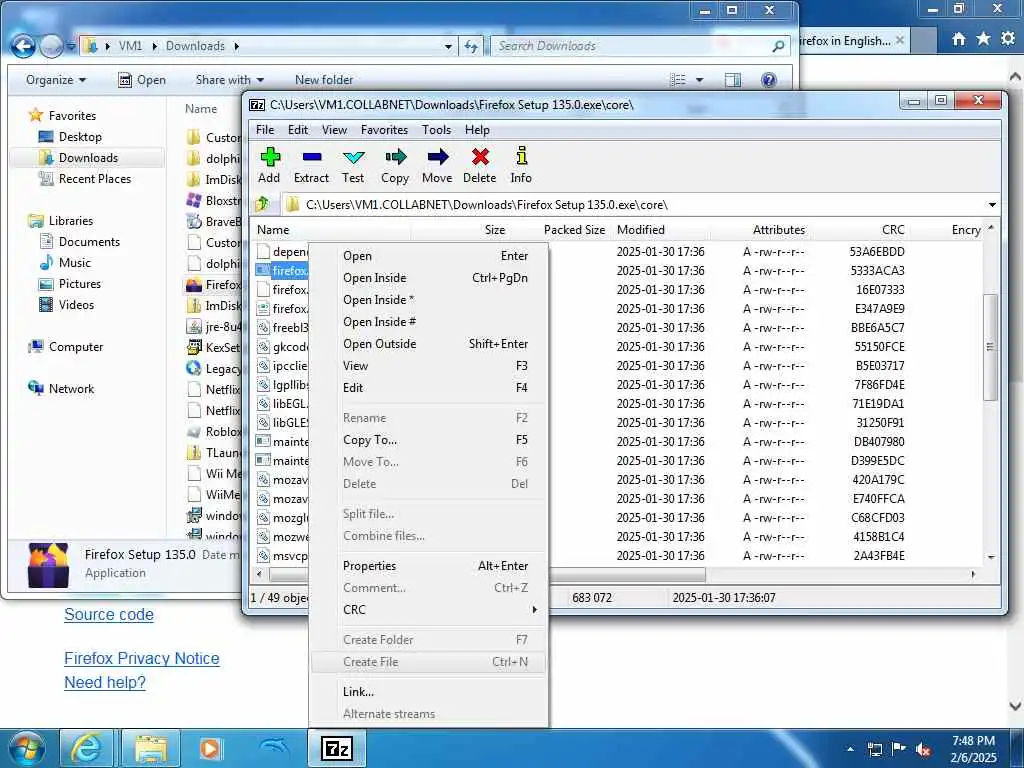The width and height of the screenshot is (1024, 768).
Task: Open the File menu in 7-Zip
Action: tap(264, 129)
